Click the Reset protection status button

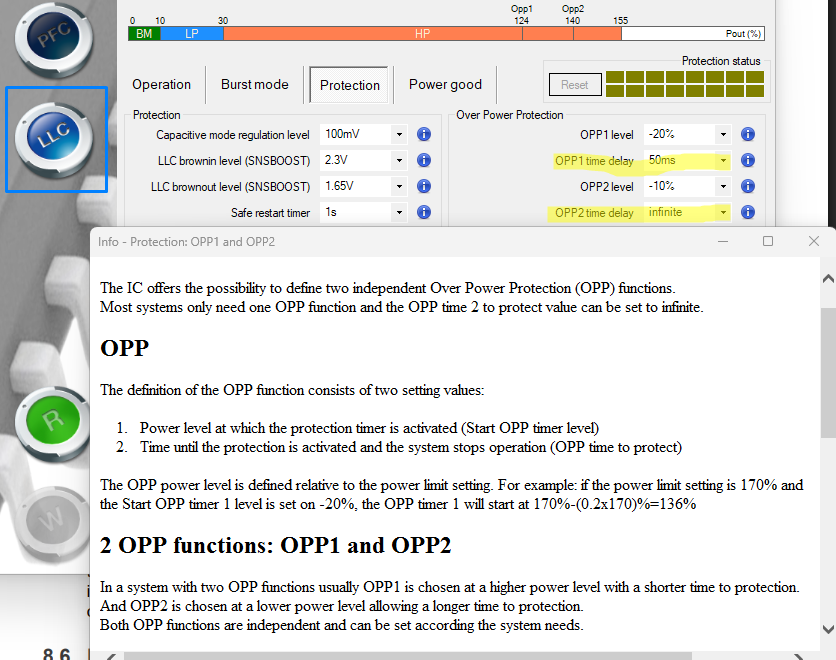[x=575, y=85]
